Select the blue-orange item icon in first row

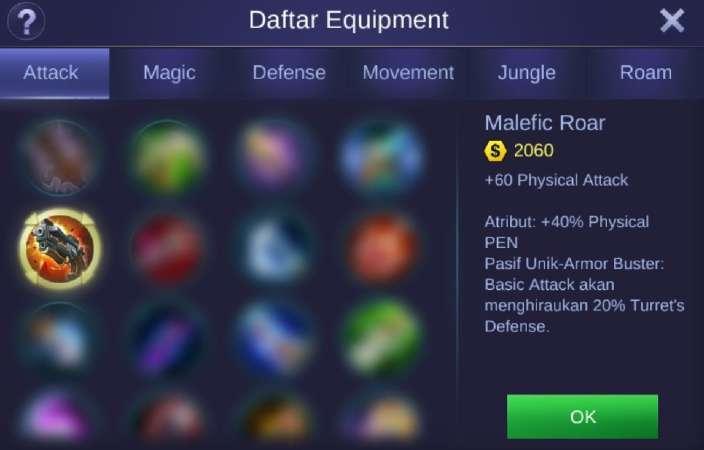click(x=382, y=158)
